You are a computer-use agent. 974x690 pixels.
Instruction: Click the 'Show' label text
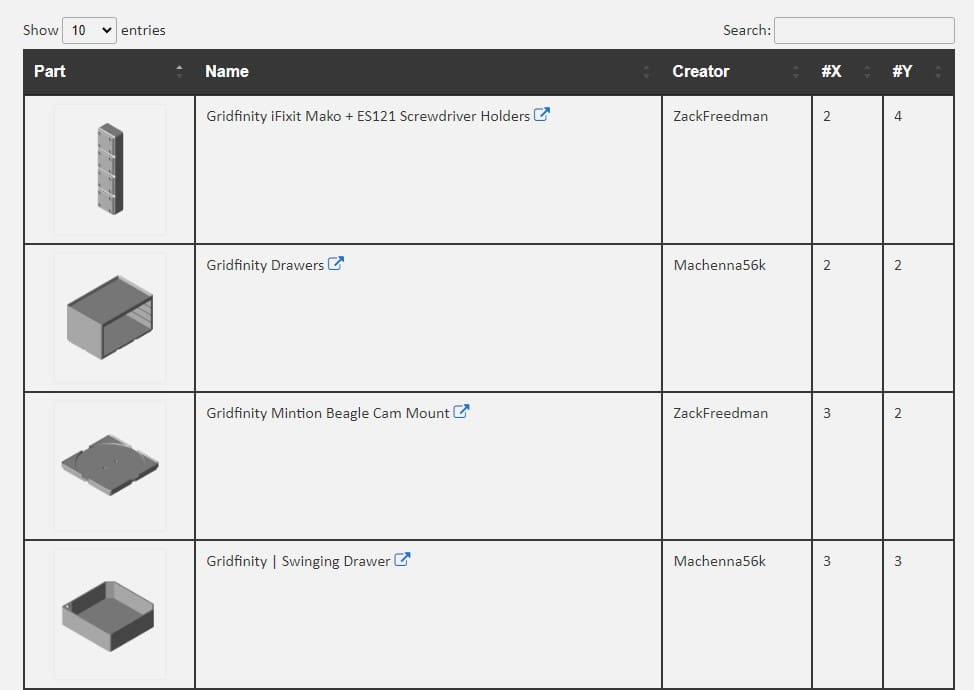pyautogui.click(x=40, y=30)
